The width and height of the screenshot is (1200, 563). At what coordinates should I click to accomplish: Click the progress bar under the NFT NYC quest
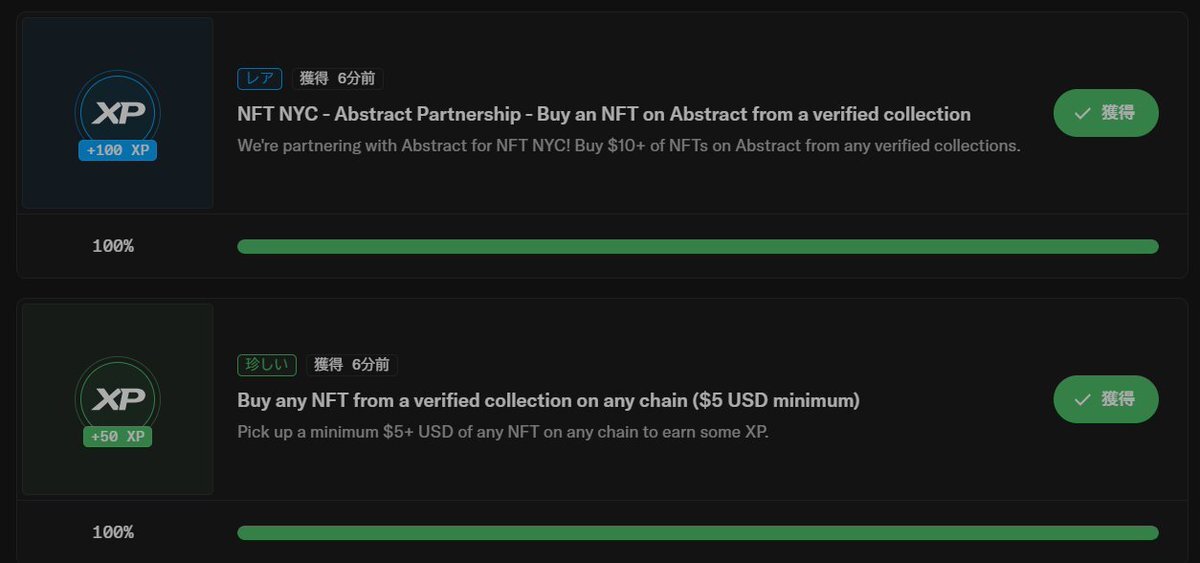698,246
